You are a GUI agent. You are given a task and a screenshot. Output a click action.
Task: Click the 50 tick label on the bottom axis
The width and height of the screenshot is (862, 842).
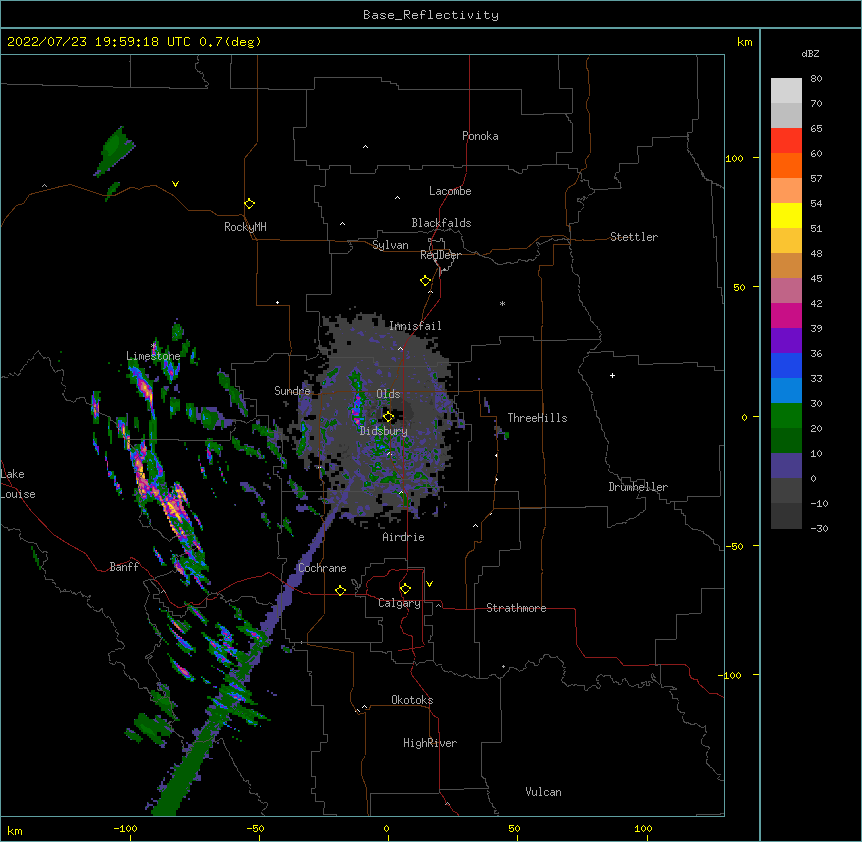pos(514,828)
